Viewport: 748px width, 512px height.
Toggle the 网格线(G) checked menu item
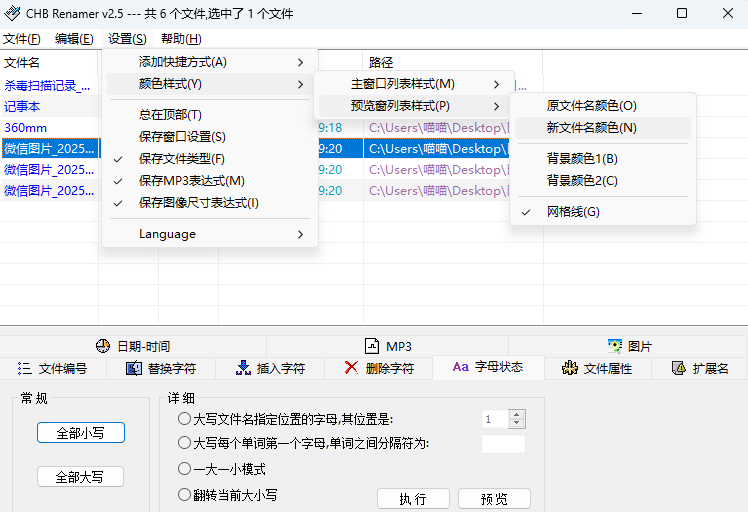[572, 212]
